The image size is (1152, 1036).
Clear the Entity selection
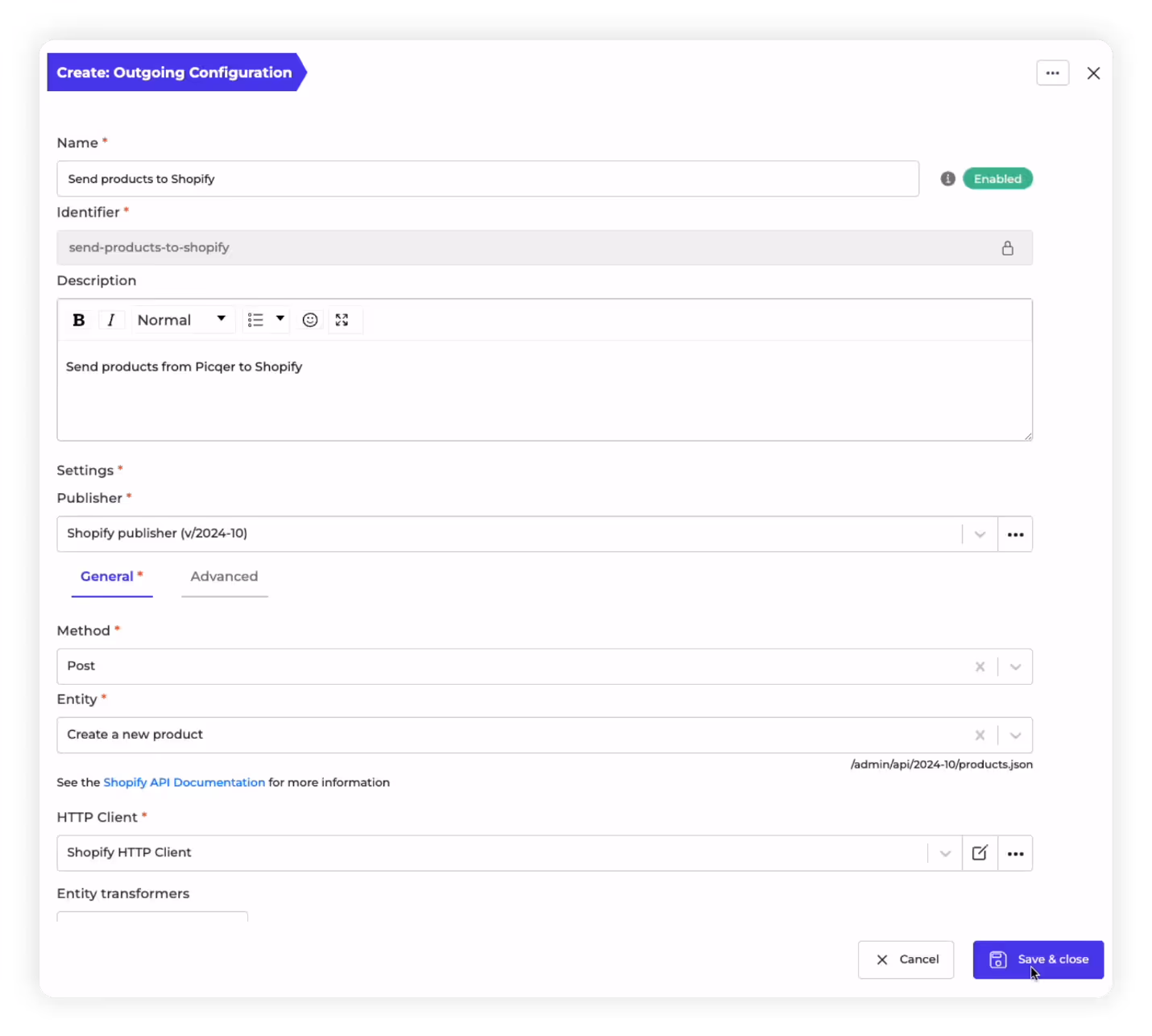980,736
